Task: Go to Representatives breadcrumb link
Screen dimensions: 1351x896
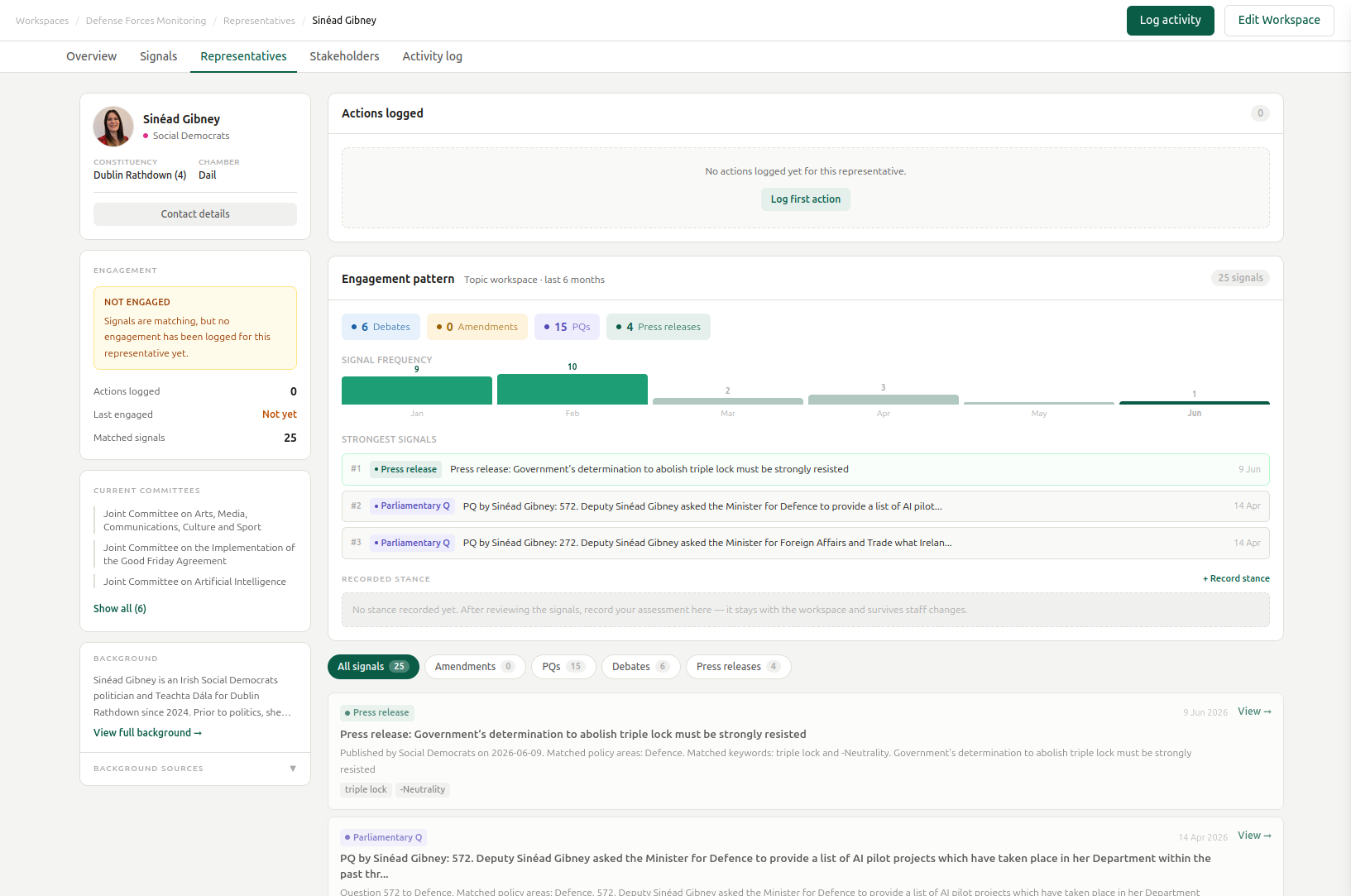Action: coord(259,21)
